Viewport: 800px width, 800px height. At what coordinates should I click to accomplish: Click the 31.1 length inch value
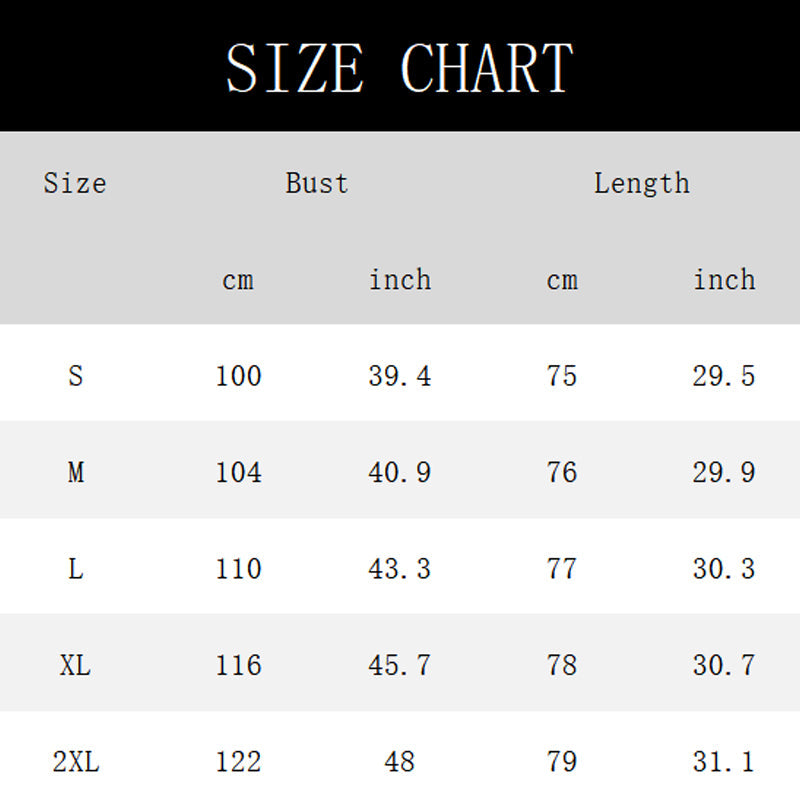(724, 762)
